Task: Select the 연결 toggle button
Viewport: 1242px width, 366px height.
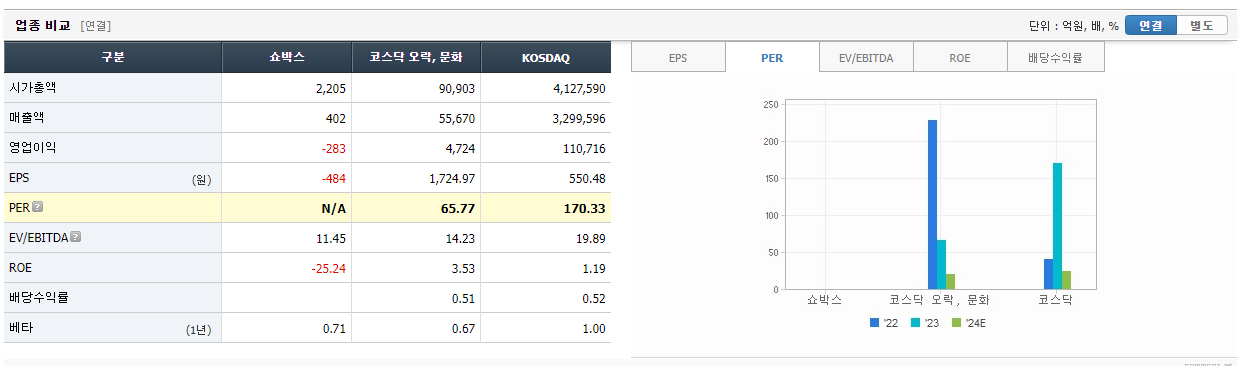Action: (x=1150, y=25)
